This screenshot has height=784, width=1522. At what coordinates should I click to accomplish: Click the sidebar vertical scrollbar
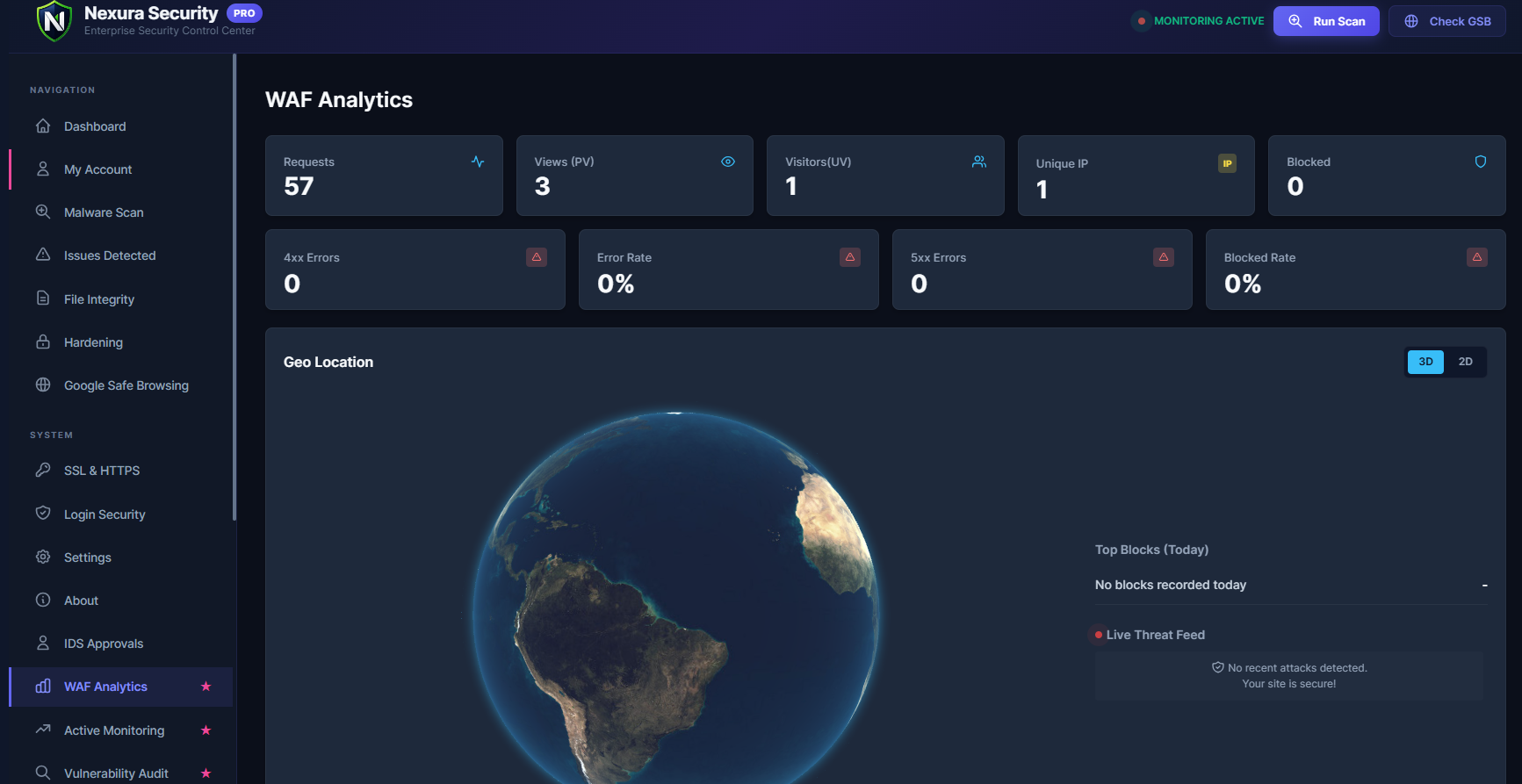234,287
